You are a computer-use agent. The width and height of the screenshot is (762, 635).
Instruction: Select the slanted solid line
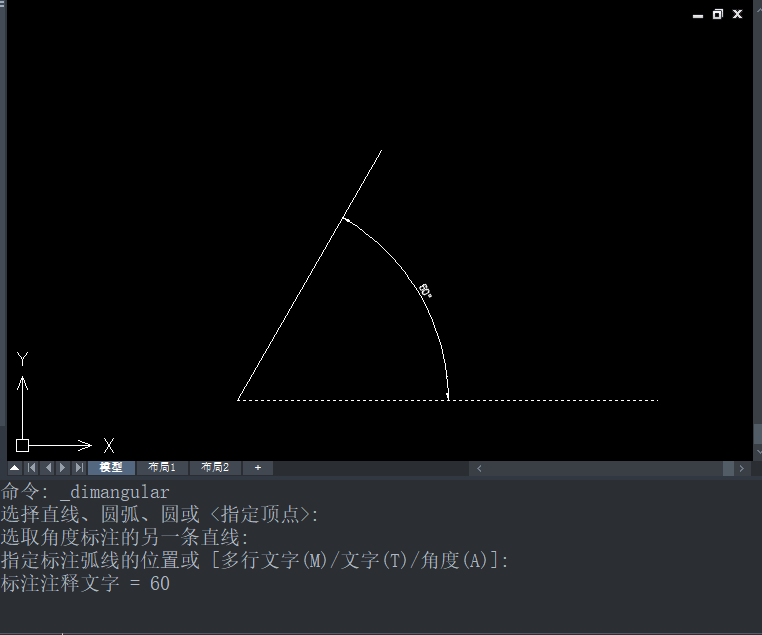click(x=310, y=275)
